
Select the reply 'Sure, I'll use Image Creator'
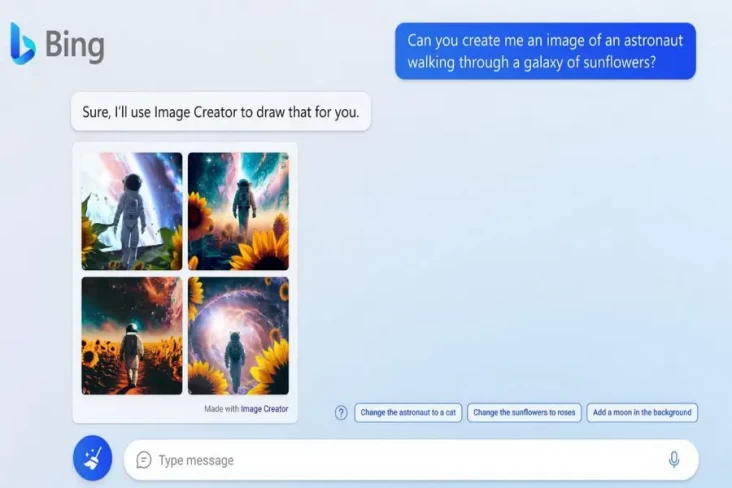click(x=221, y=112)
